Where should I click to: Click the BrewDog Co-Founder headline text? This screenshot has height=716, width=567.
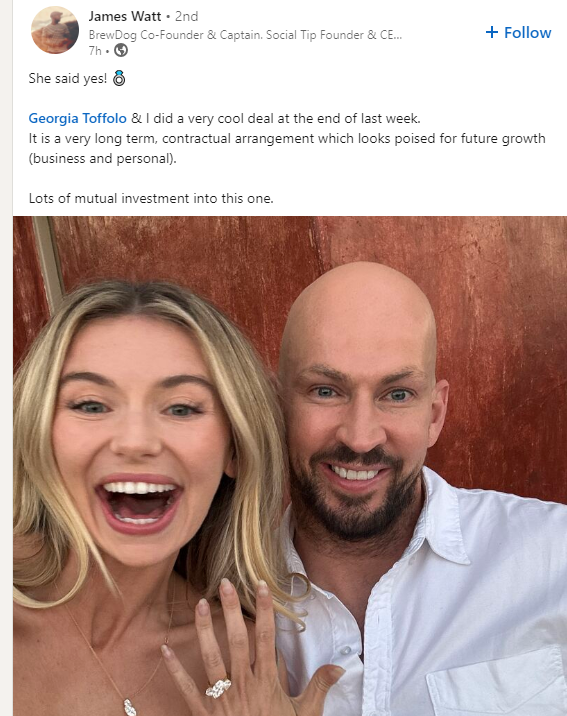pyautogui.click(x=245, y=35)
